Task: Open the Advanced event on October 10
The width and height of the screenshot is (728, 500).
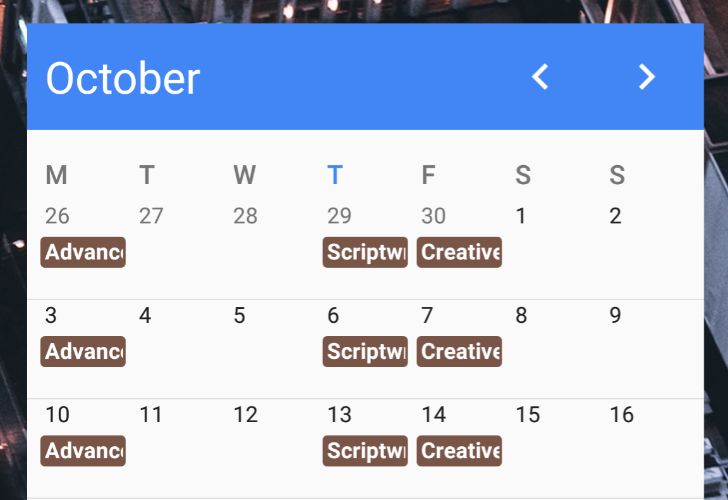Action: [83, 451]
